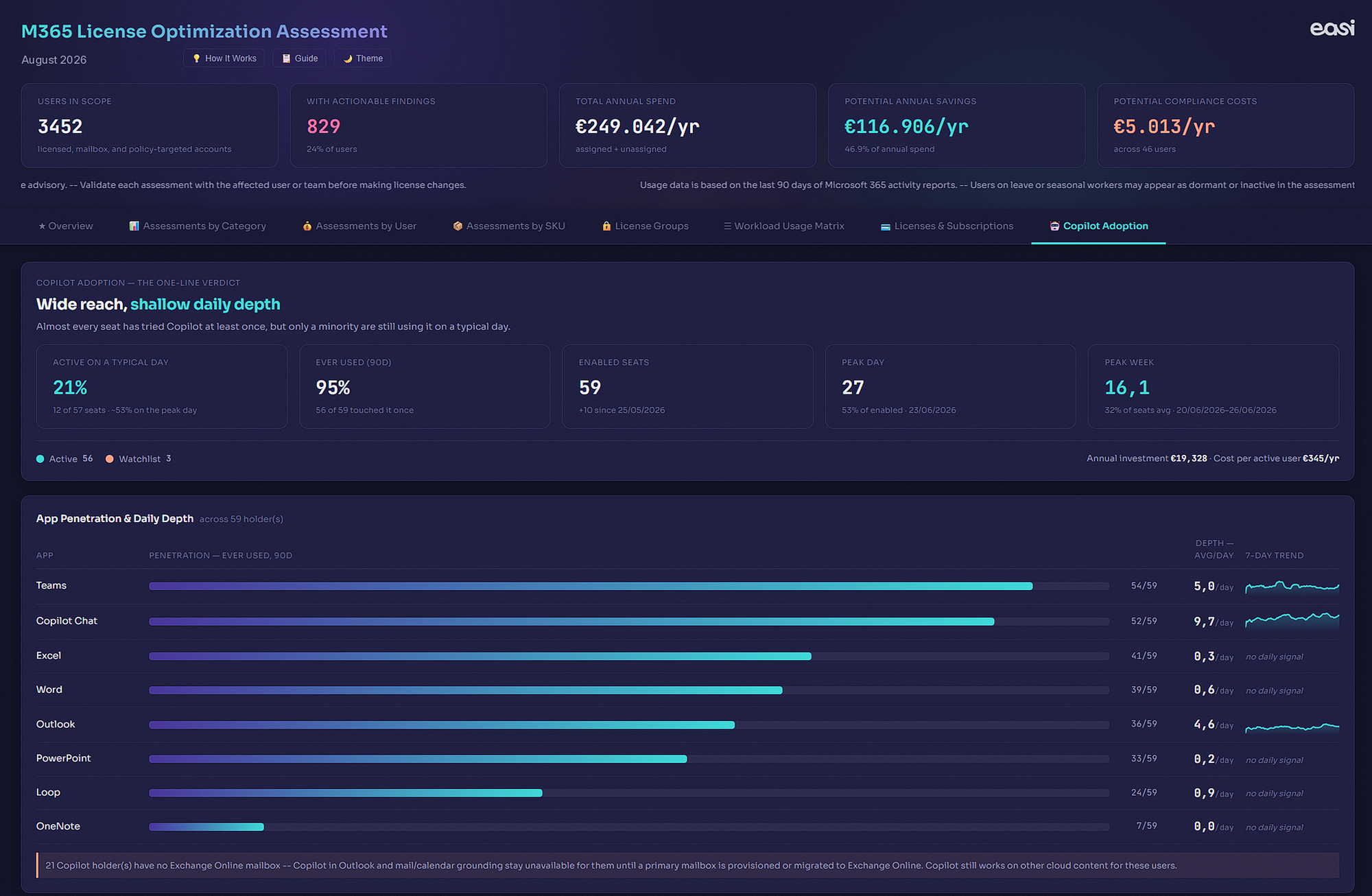Click the Potential Compliance Costs card
The image size is (1372, 896).
click(1225, 126)
